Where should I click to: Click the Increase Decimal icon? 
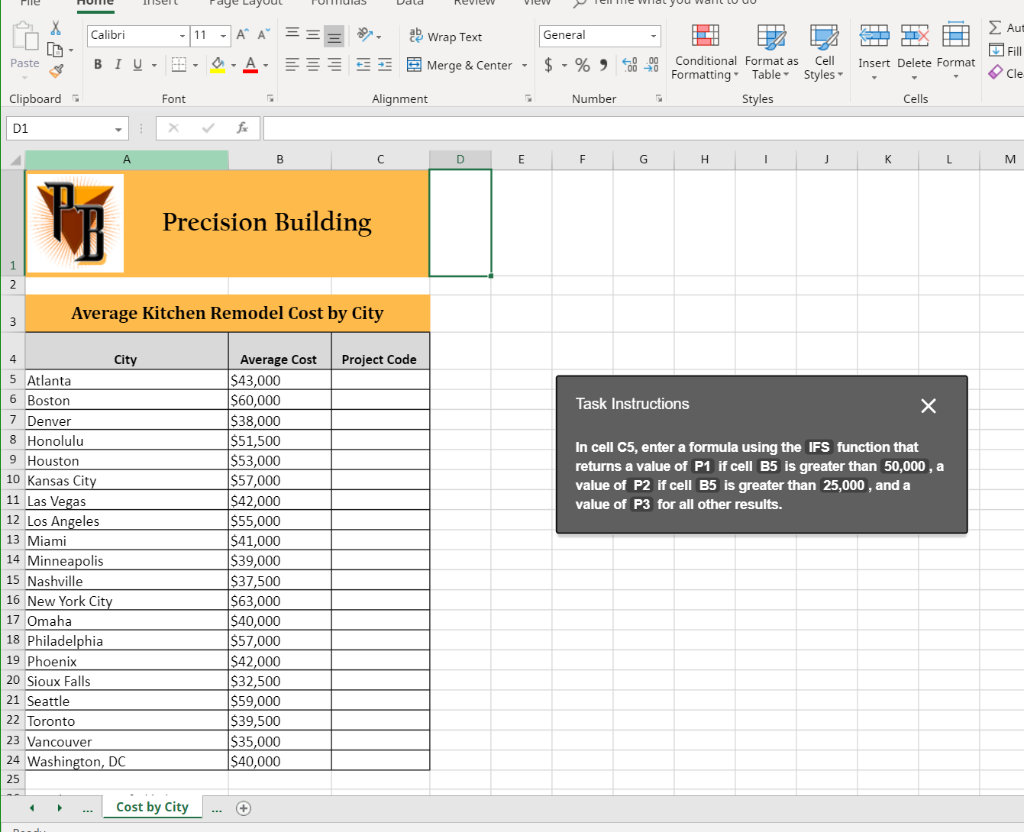click(631, 64)
